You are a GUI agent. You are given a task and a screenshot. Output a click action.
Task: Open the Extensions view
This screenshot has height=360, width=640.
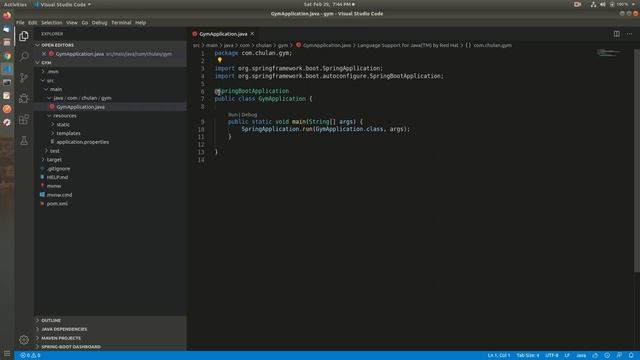24,119
